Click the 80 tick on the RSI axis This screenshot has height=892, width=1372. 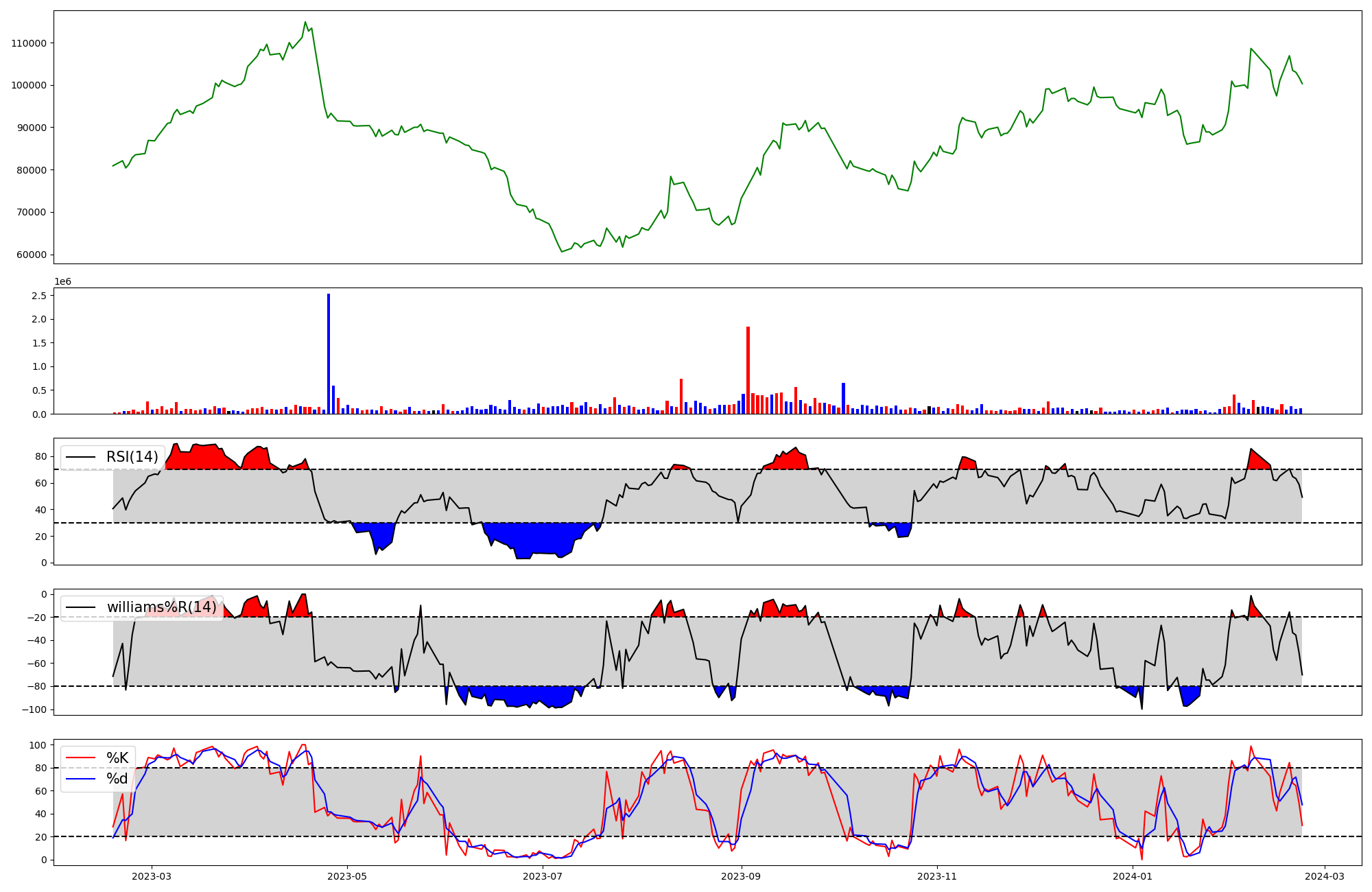(41, 457)
